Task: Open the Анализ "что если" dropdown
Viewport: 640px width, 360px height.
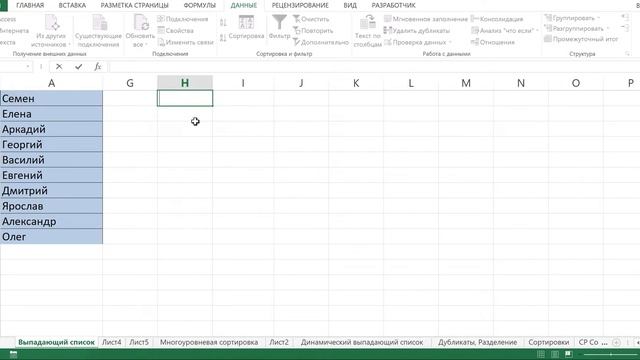Action: [x=505, y=31]
